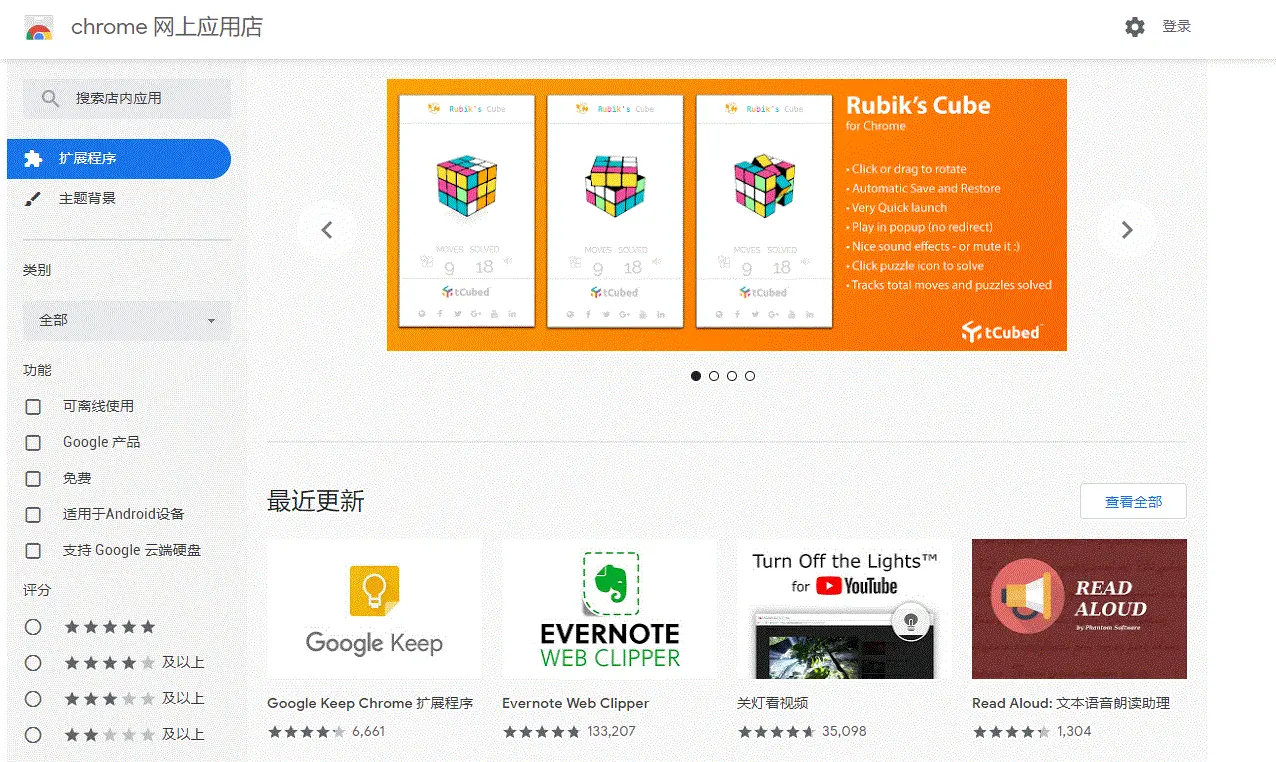Advance carousel with right arrow
This screenshot has height=762, width=1276.
(x=1127, y=230)
